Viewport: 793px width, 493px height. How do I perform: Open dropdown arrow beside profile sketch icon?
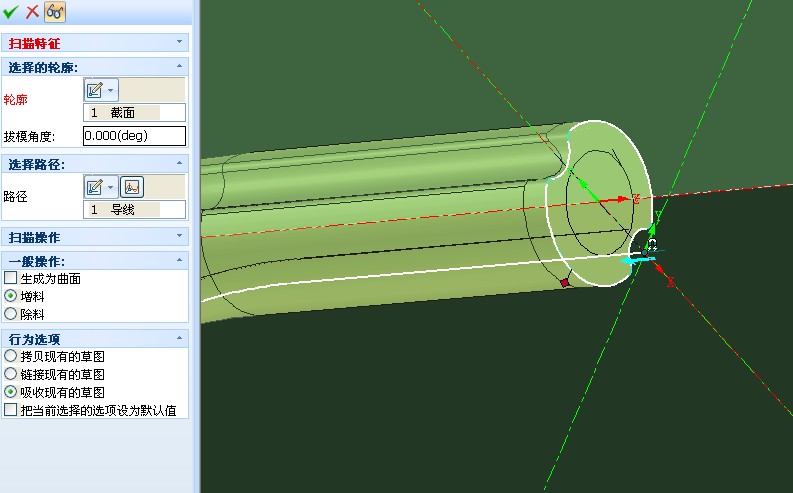tap(110, 89)
